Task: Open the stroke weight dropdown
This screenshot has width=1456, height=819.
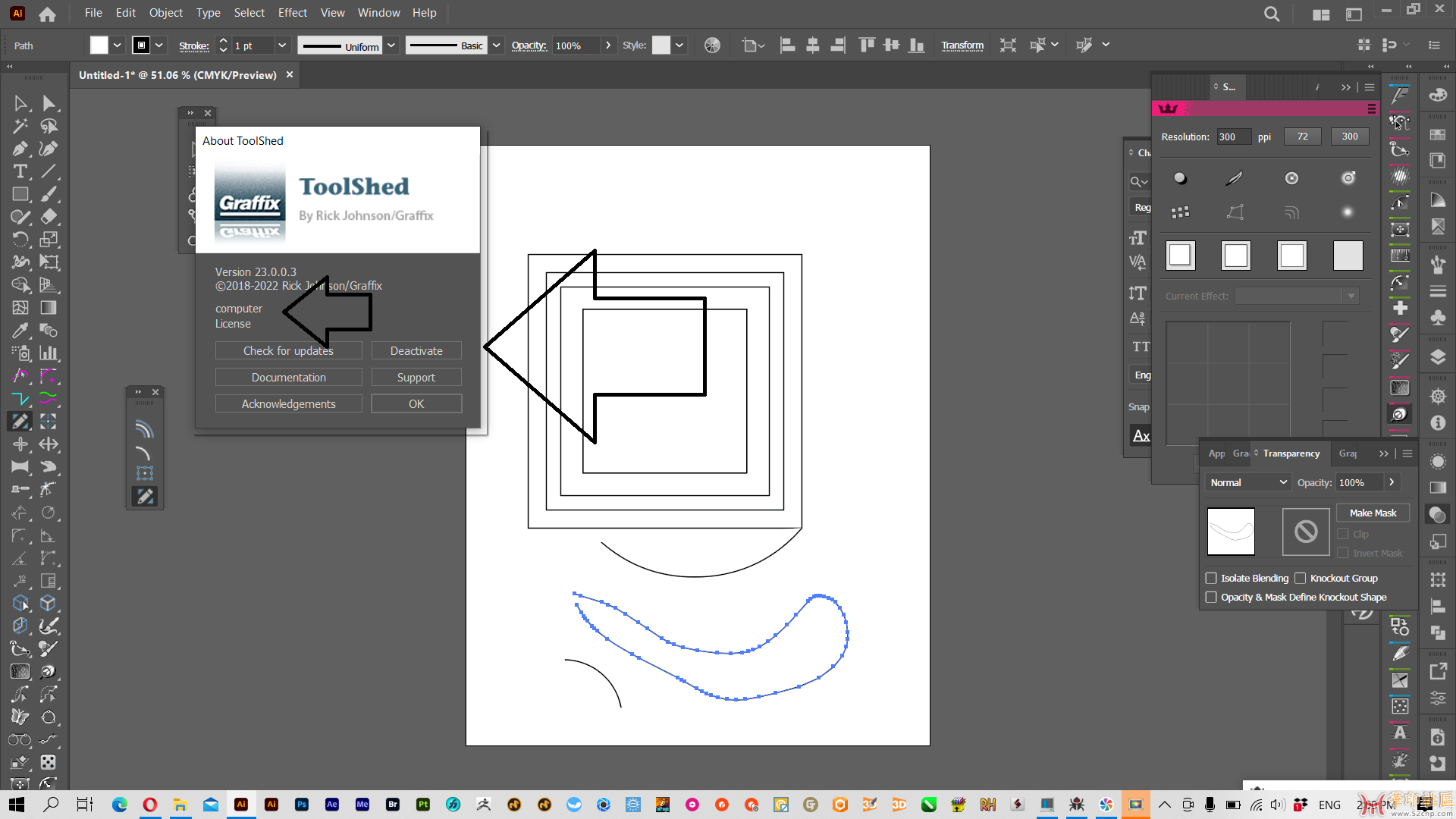Action: tap(282, 45)
